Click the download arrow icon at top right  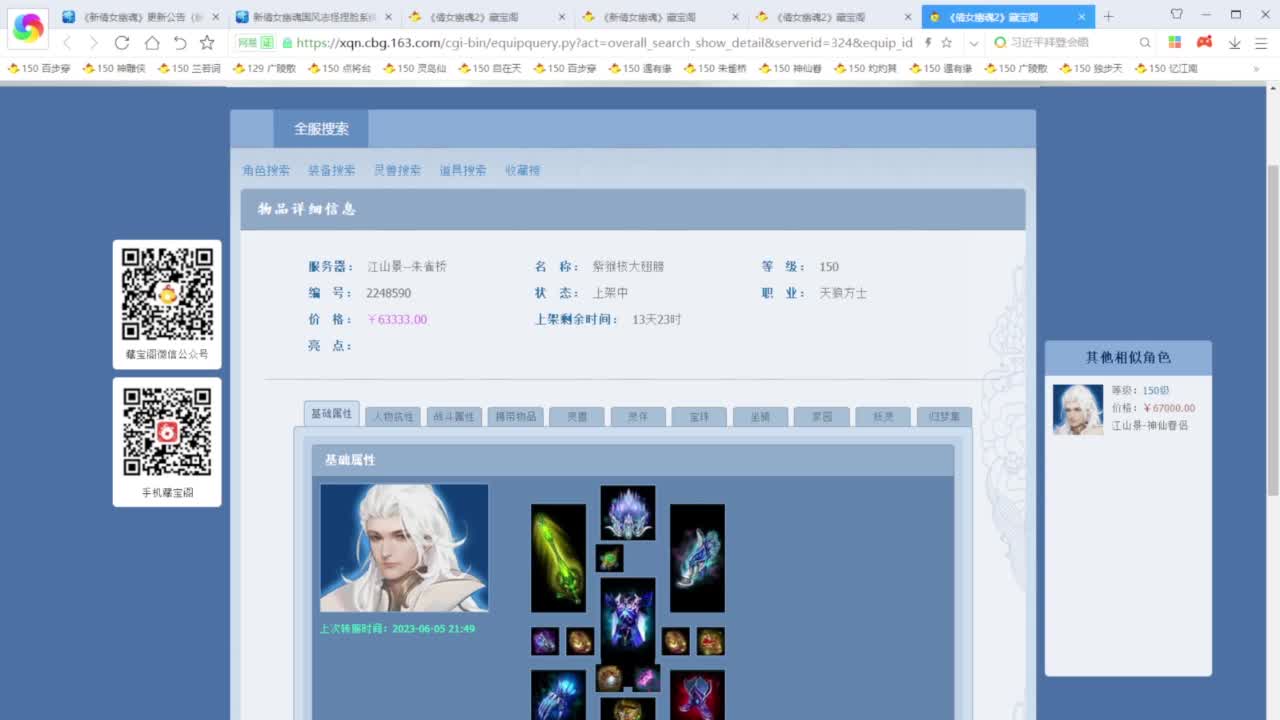click(x=1235, y=43)
